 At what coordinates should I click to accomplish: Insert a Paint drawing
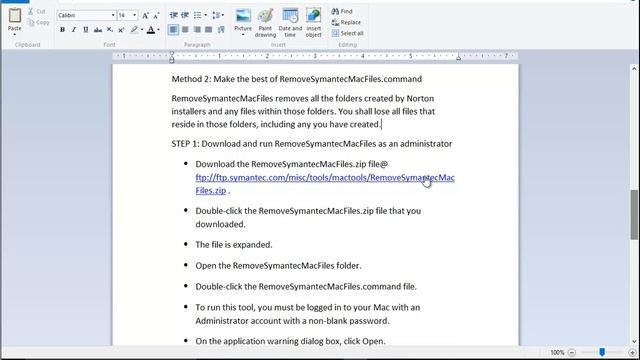pyautogui.click(x=265, y=23)
